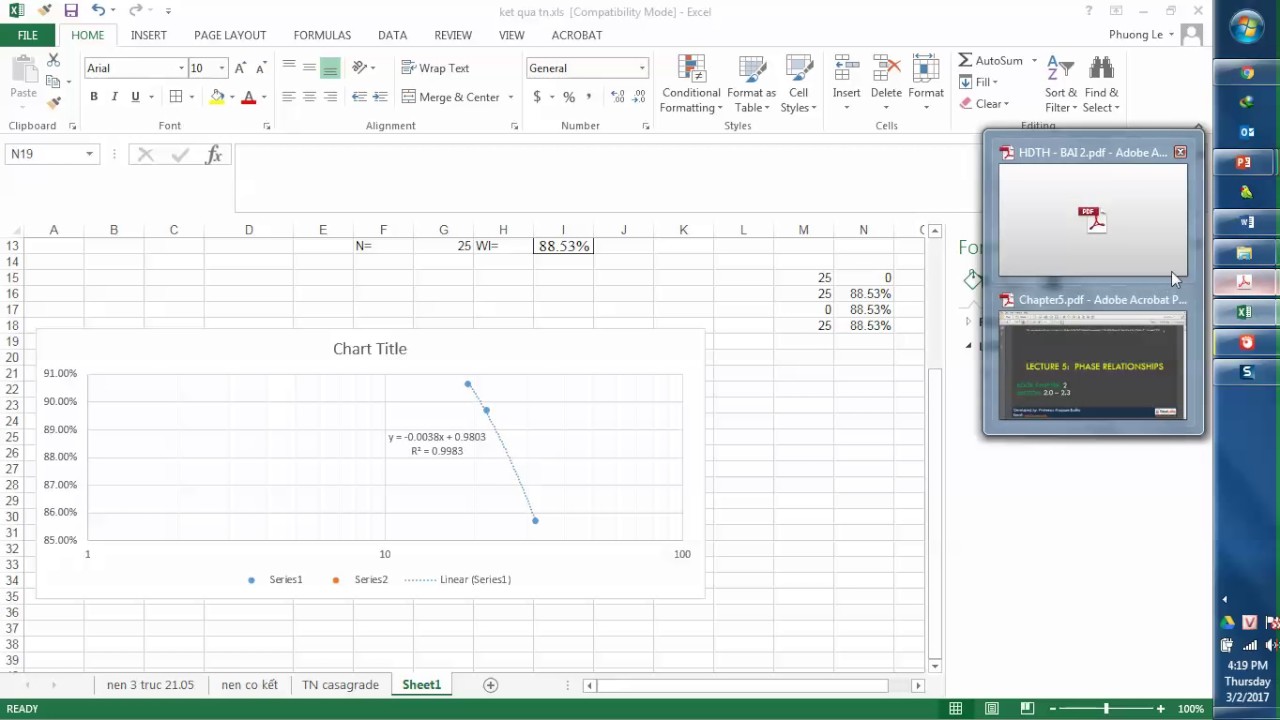This screenshot has width=1280, height=720.
Task: Toggle Italic formatting
Action: pos(114,97)
